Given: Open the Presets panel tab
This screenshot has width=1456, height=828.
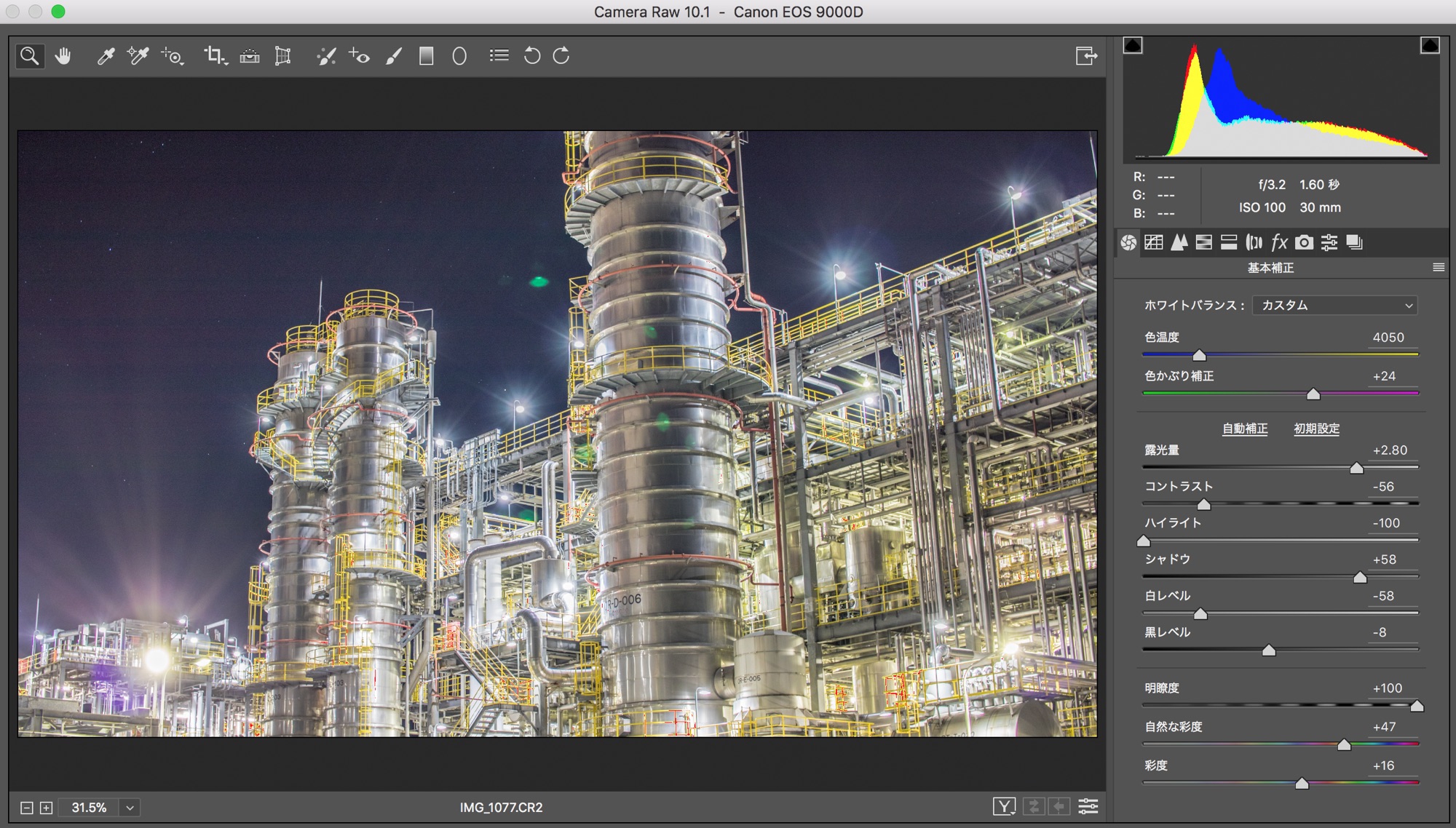Looking at the screenshot, I should click(1329, 242).
